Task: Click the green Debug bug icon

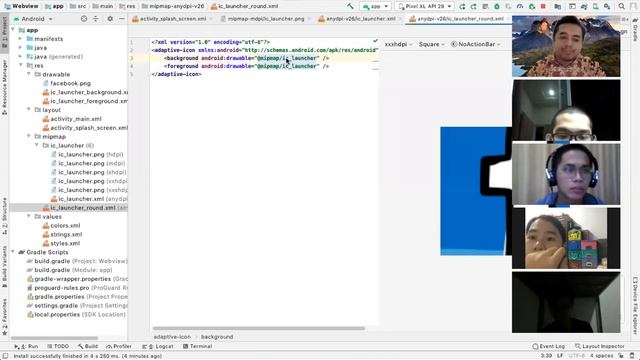Action: click(497, 7)
